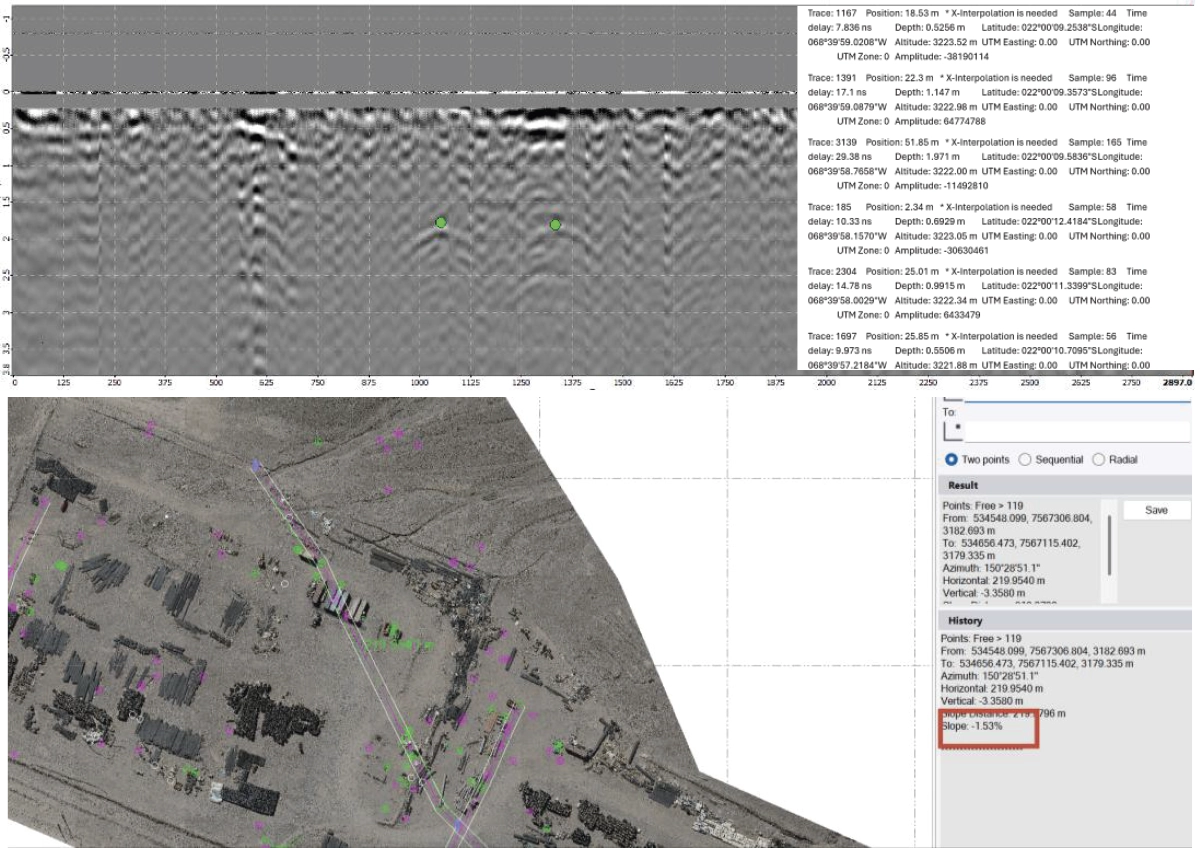Click Amplitude: 64774788 value
The image size is (1200, 848).
[x=940, y=122]
